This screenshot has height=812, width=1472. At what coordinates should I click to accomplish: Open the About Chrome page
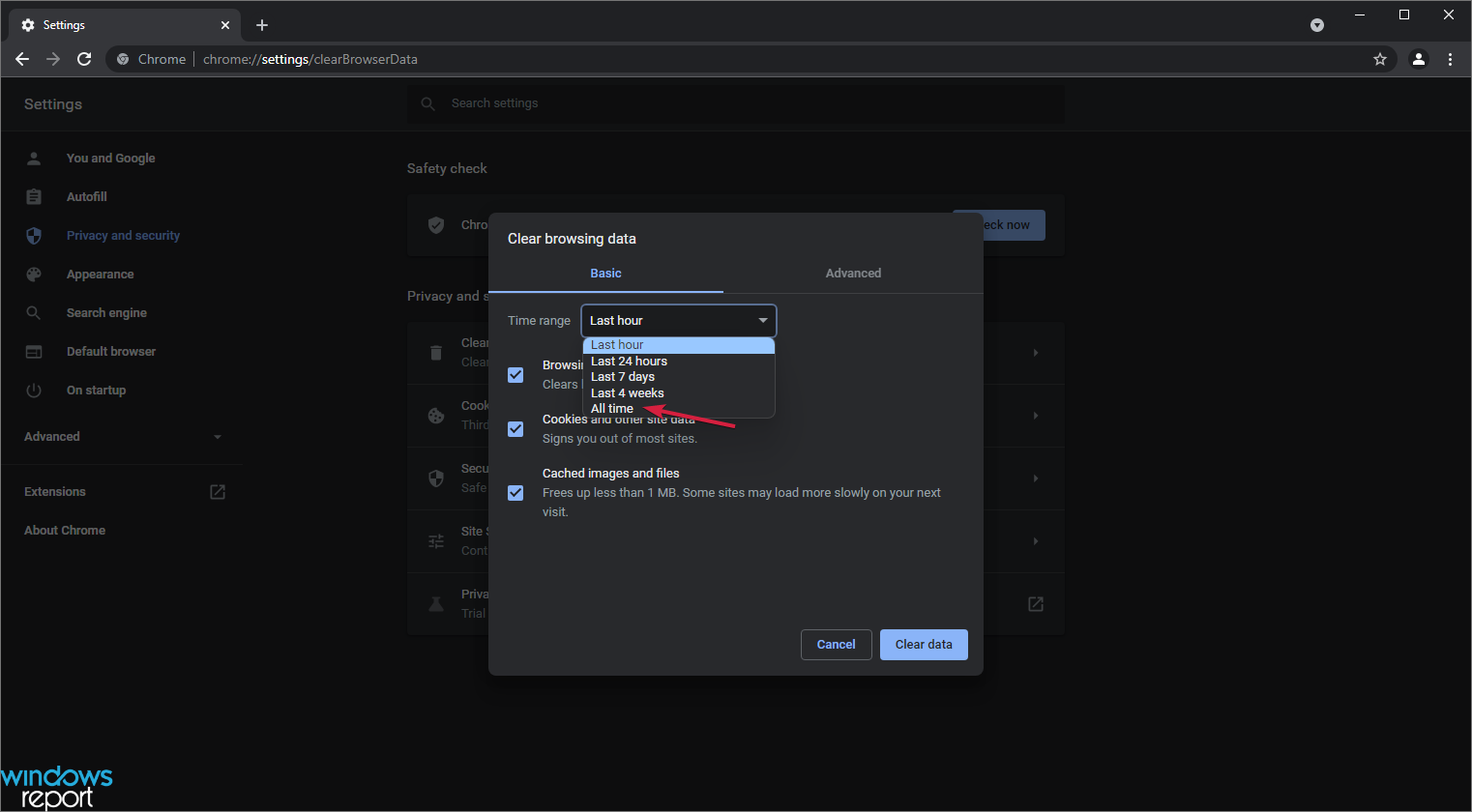(65, 530)
